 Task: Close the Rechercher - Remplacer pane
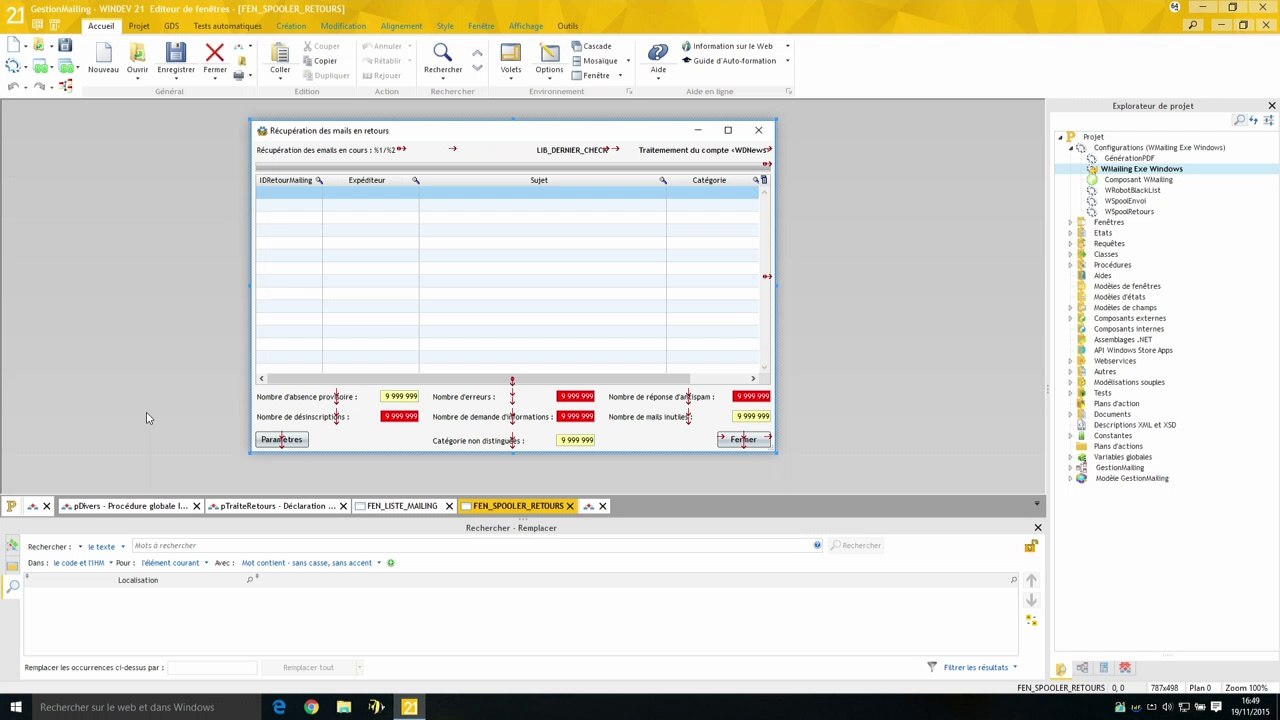pos(1037,527)
